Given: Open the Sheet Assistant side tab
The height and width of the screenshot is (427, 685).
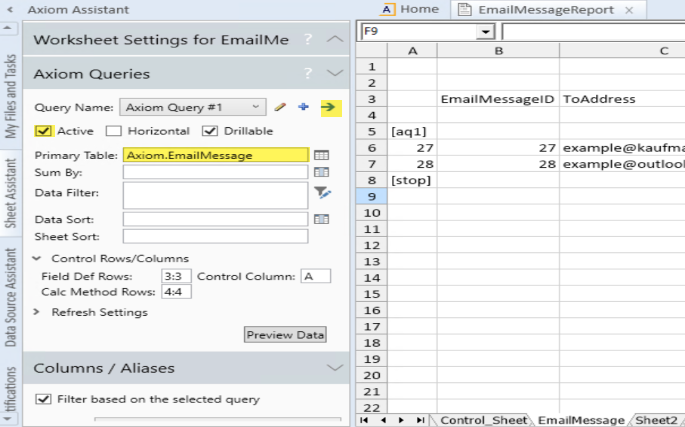Looking at the screenshot, I should [10, 193].
